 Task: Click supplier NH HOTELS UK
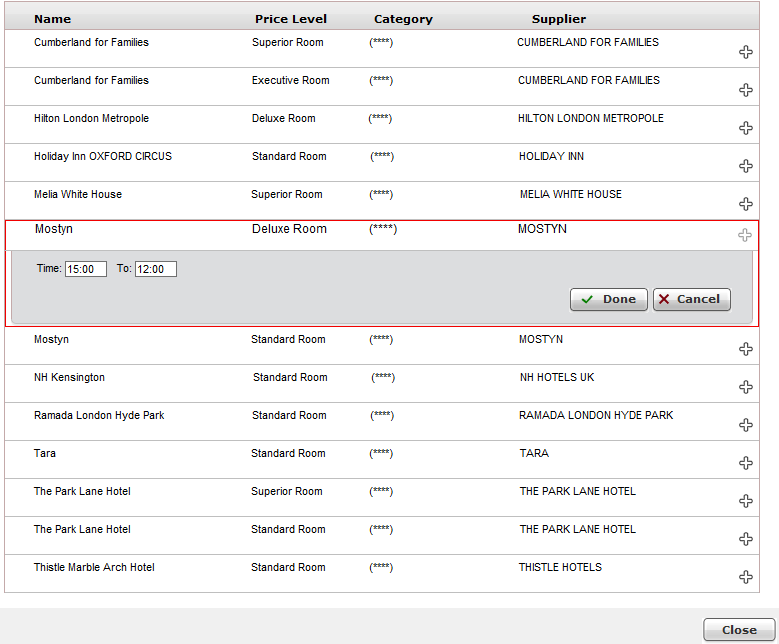pyautogui.click(x=557, y=377)
